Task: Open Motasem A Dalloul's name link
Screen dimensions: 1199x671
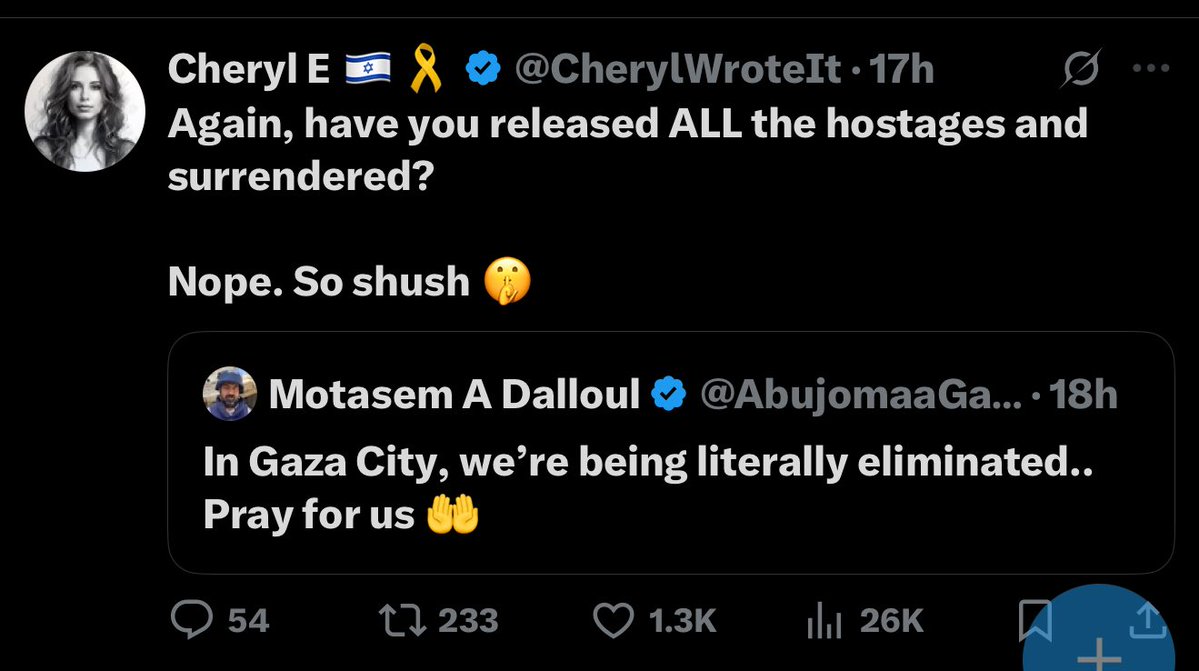Action: point(454,395)
